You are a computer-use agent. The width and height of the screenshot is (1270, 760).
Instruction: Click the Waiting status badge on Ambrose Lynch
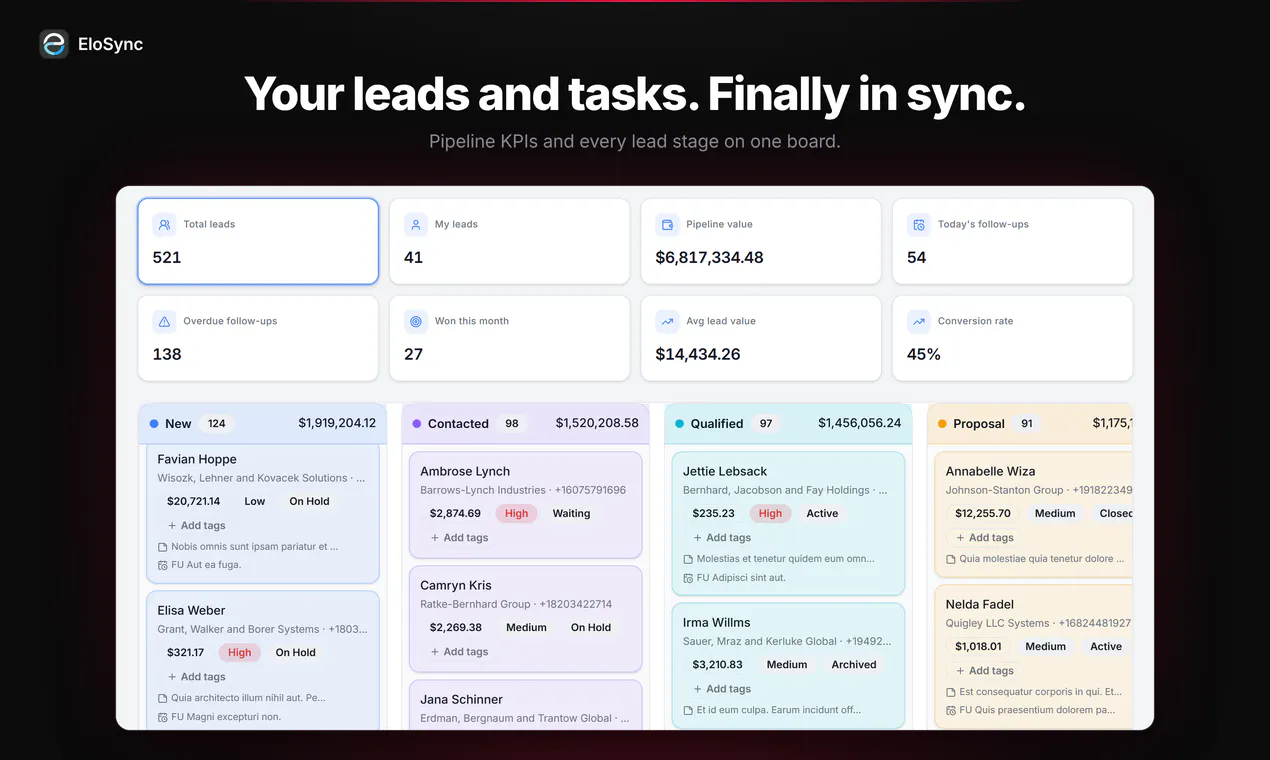[x=572, y=514]
